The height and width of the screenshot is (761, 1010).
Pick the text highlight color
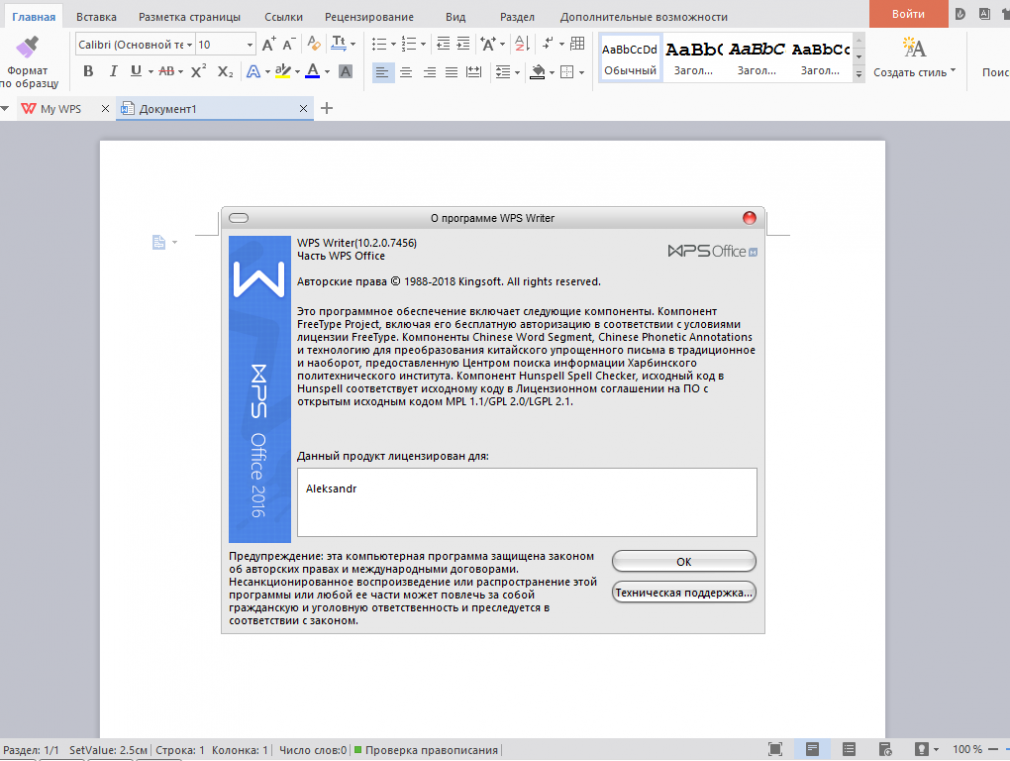click(283, 72)
